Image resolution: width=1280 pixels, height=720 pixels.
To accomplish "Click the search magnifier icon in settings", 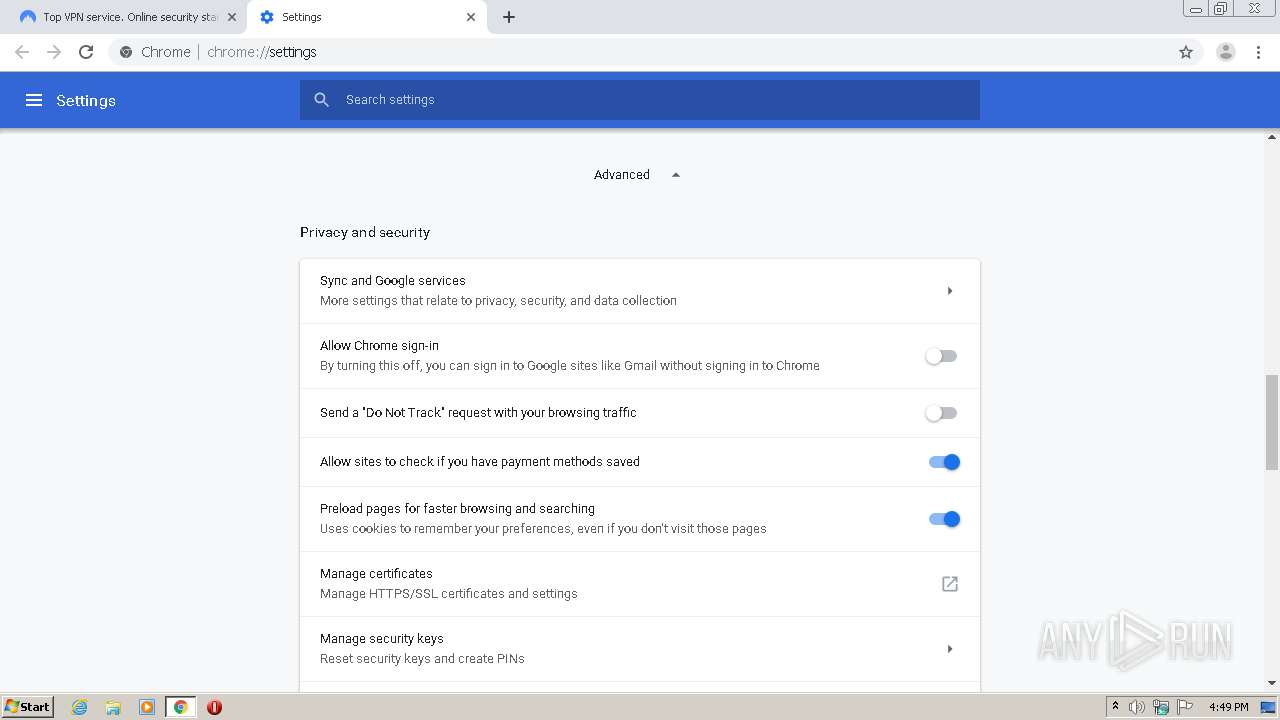I will pyautogui.click(x=321, y=100).
